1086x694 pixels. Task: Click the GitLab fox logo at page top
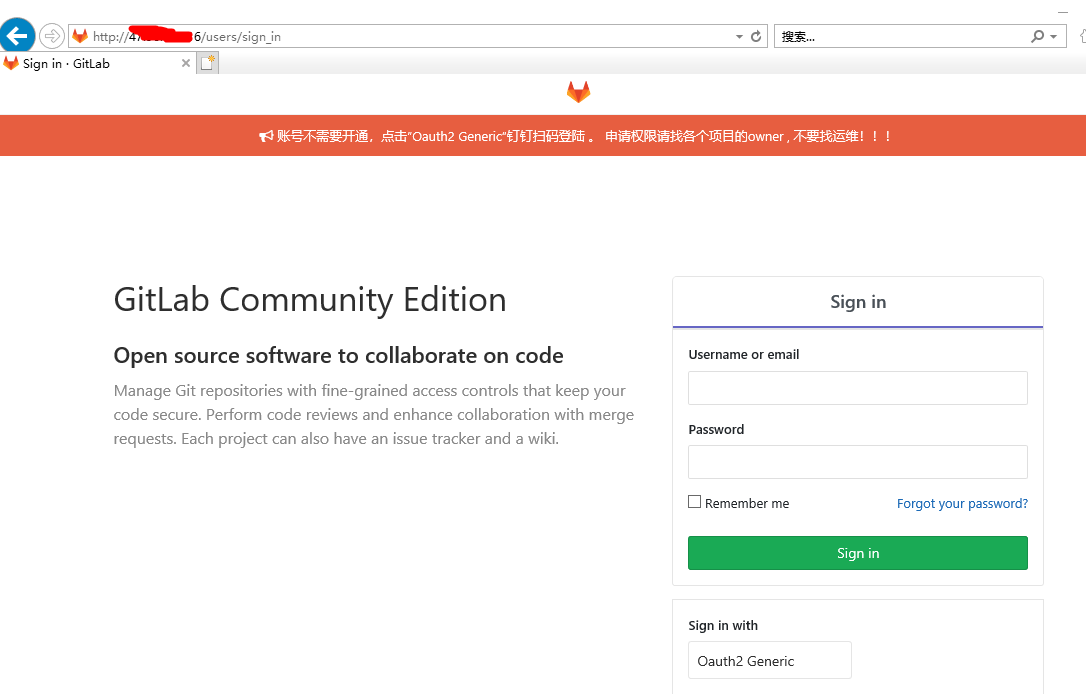click(578, 91)
